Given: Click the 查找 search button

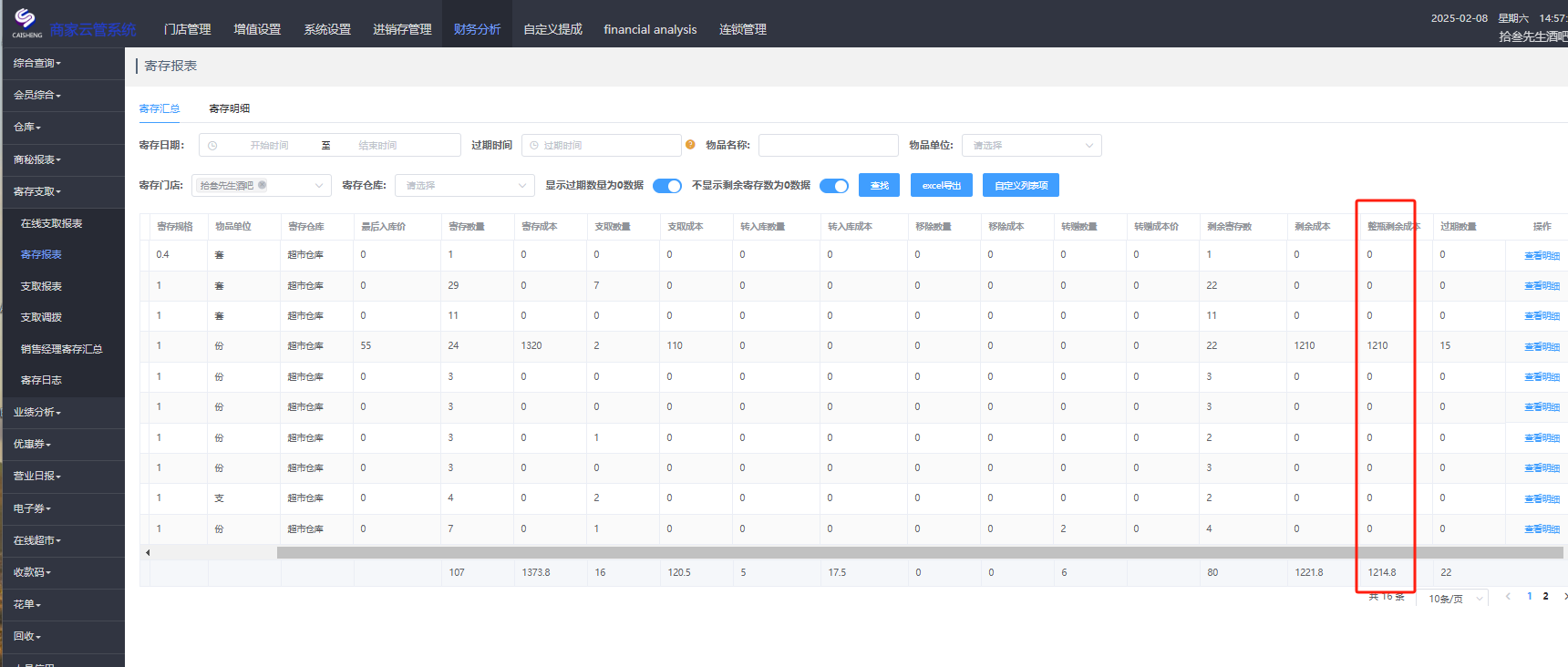Looking at the screenshot, I should pos(880,185).
